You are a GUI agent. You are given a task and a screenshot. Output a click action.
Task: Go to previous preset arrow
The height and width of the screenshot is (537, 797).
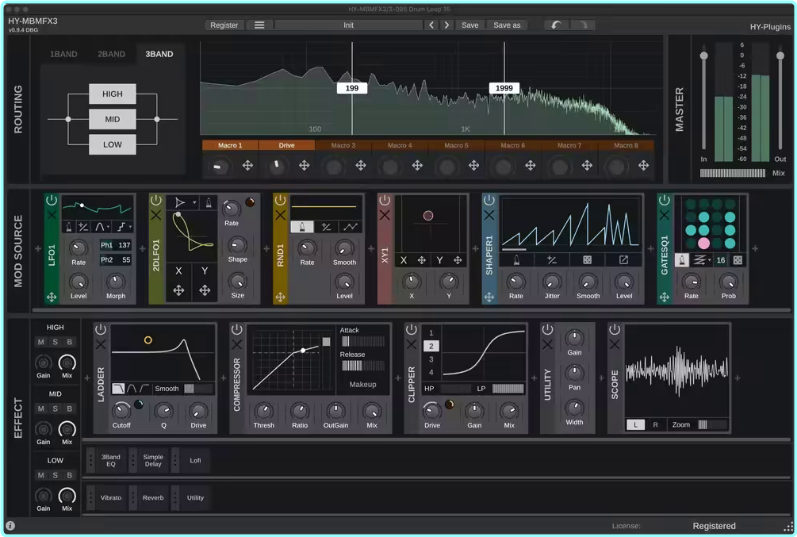point(432,25)
